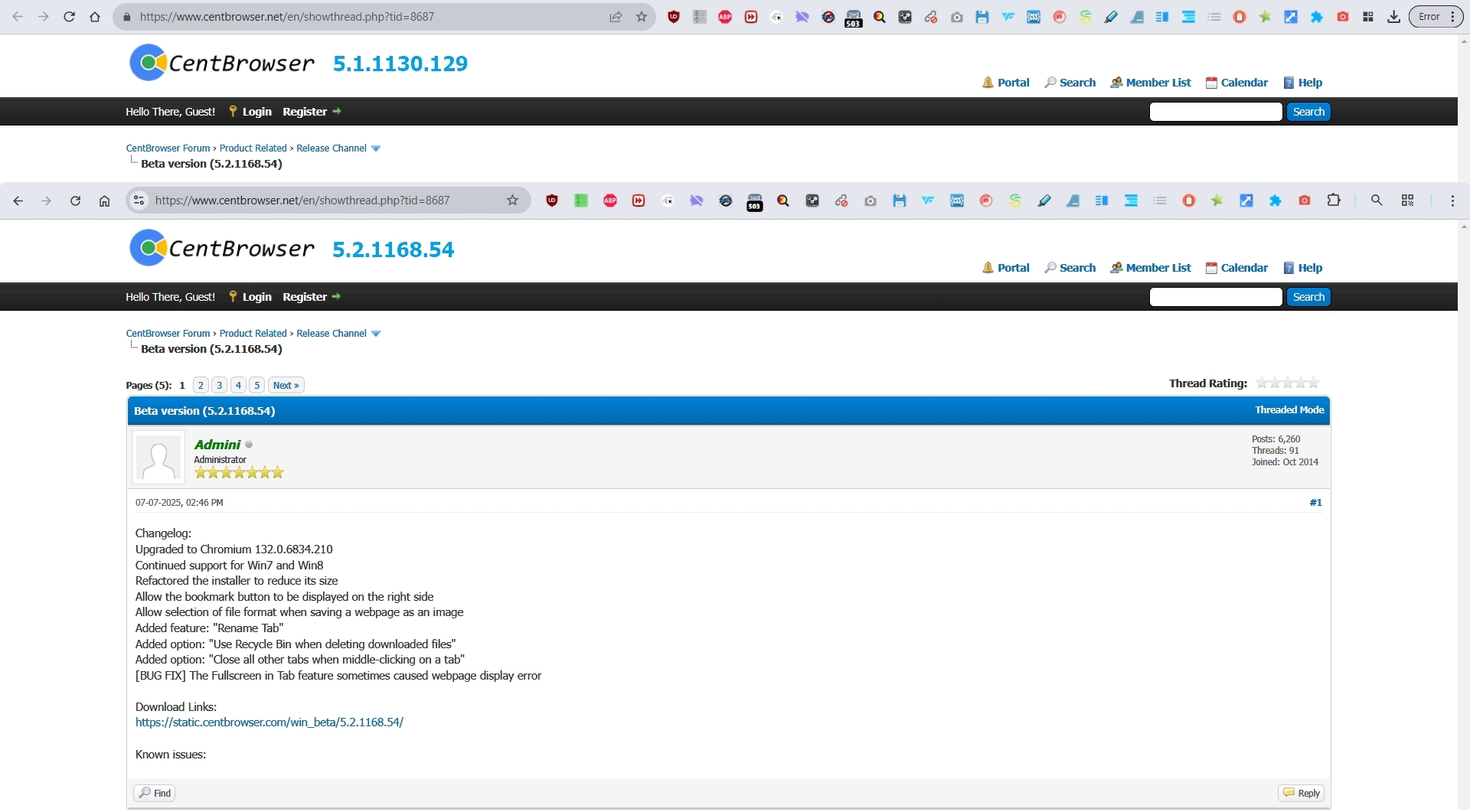This screenshot has height=812, width=1470.
Task: Rate thread with the first star
Action: pyautogui.click(x=1262, y=383)
